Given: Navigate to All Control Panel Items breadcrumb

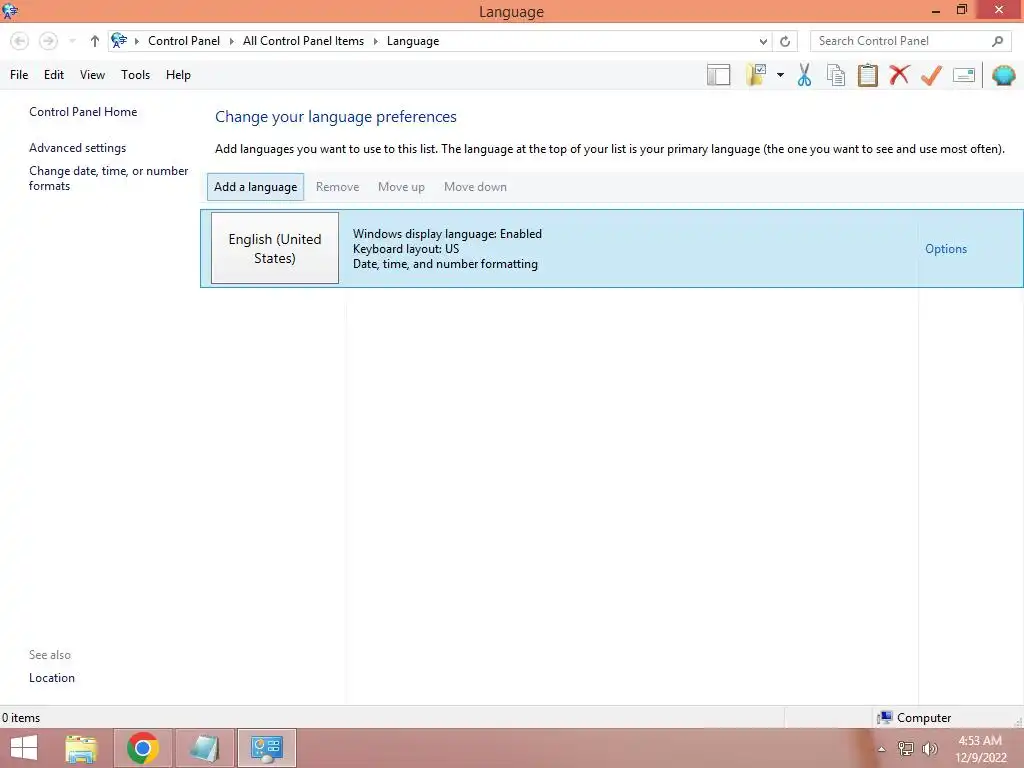Looking at the screenshot, I should tap(304, 40).
